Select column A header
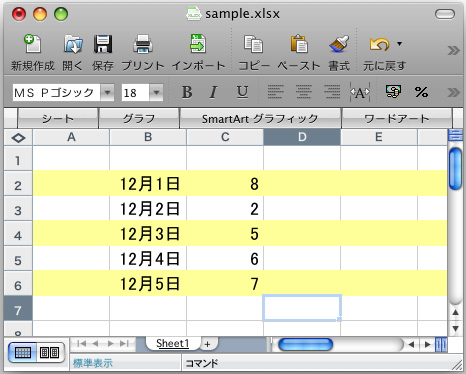466x374 pixels. coord(71,137)
